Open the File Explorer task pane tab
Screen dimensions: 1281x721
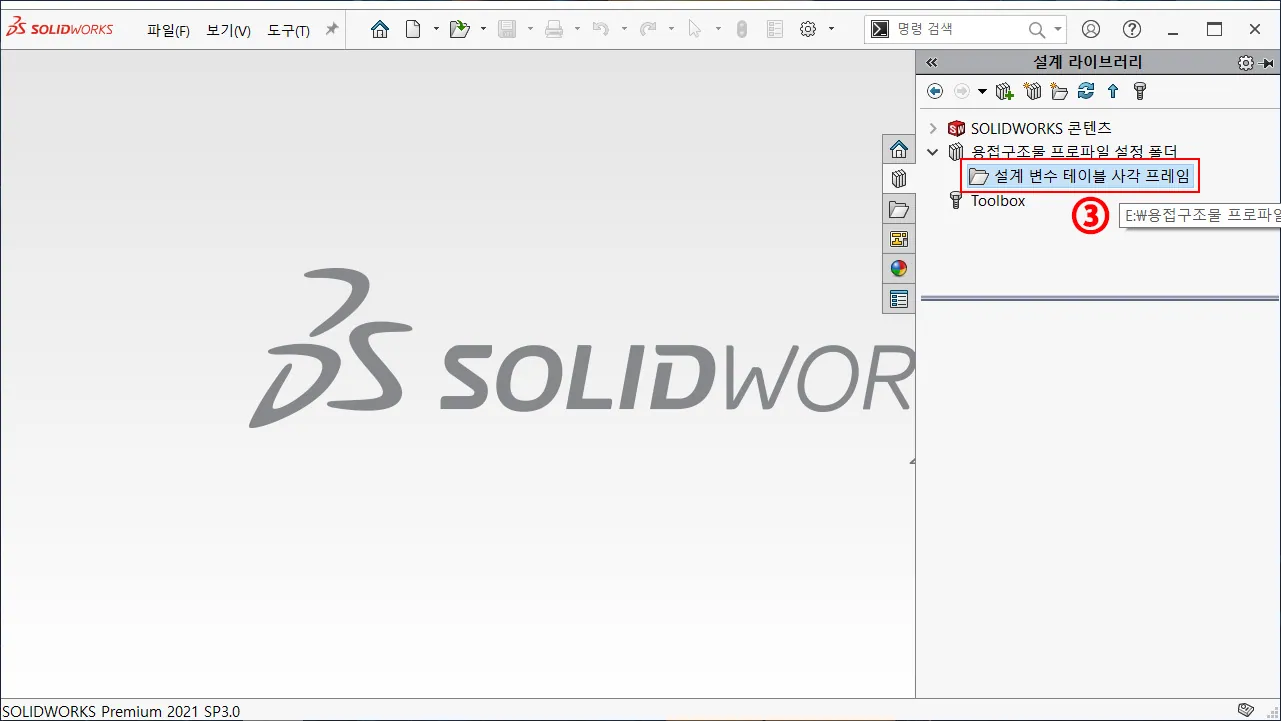click(x=899, y=209)
